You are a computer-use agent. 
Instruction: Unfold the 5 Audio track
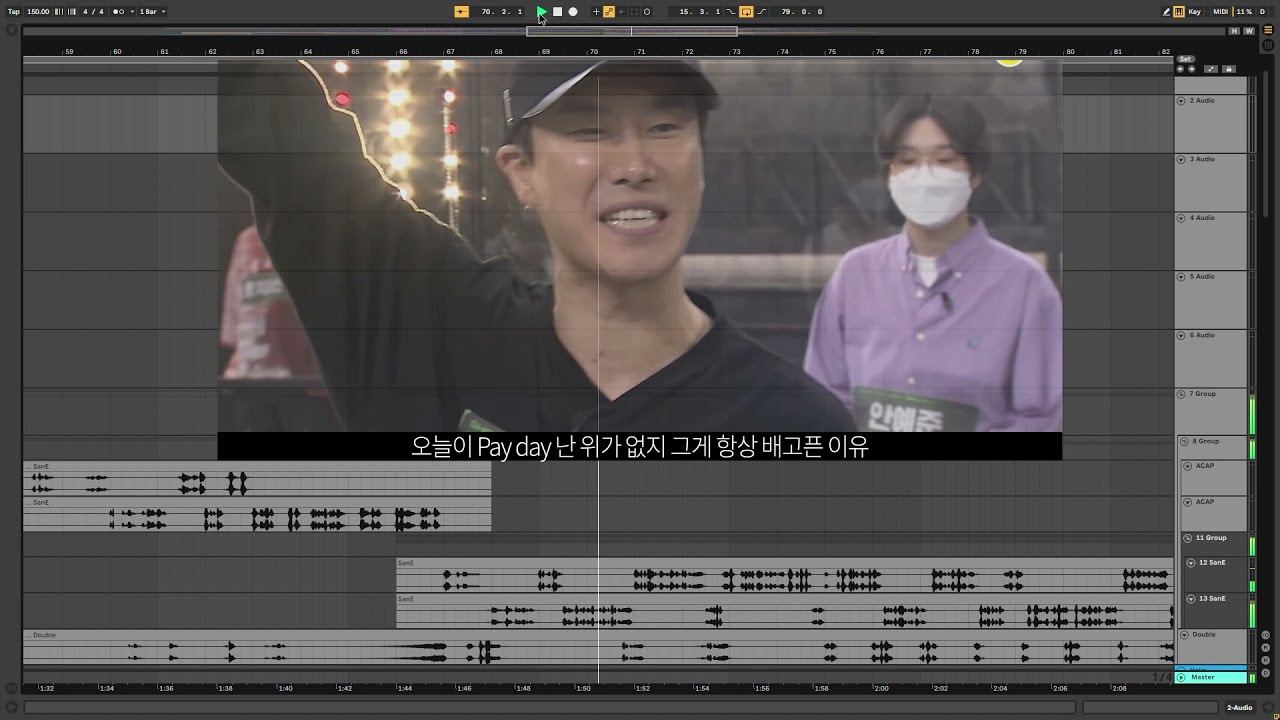[1181, 277]
